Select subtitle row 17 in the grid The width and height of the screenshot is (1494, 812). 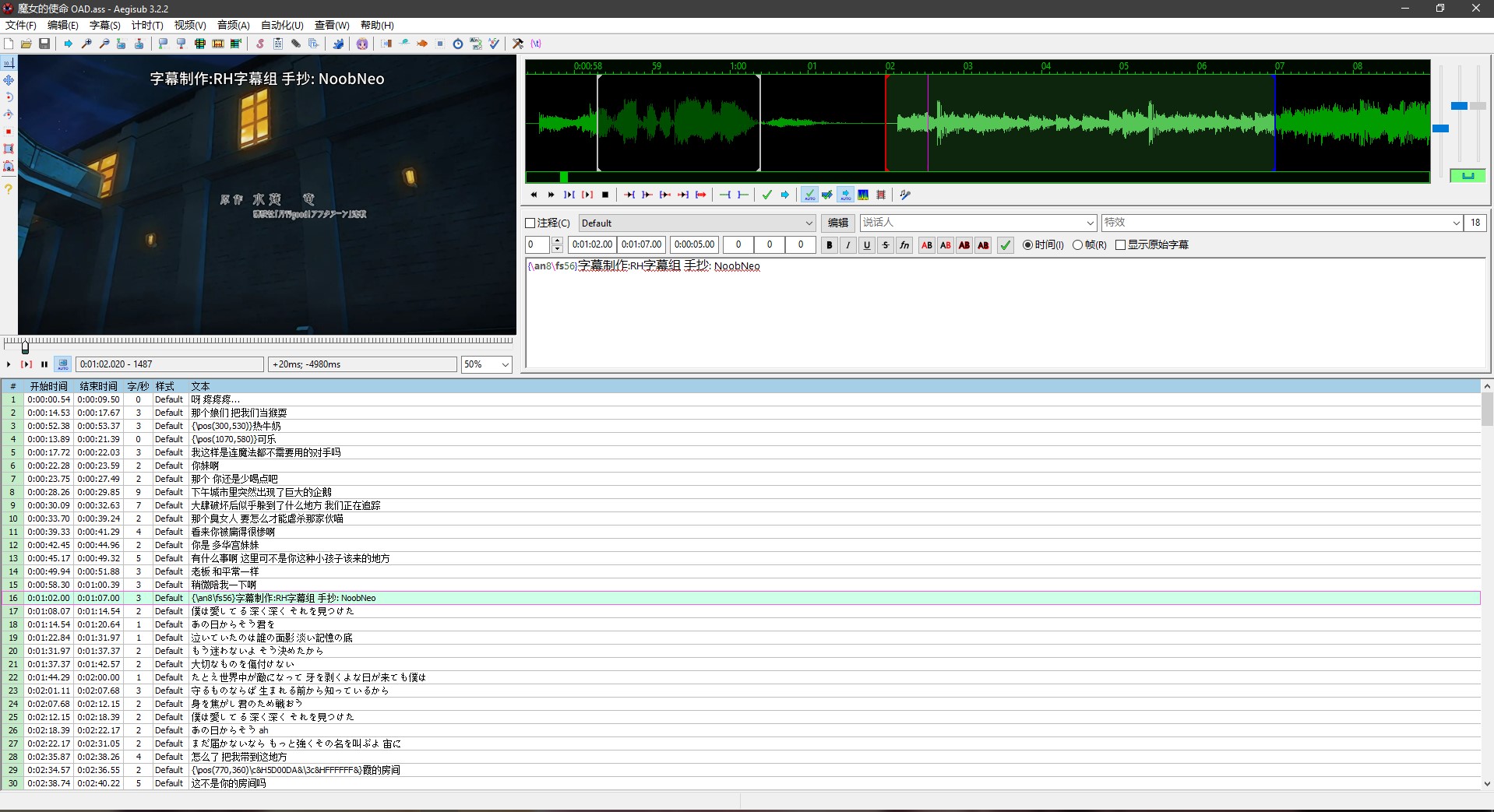[x=740, y=611]
